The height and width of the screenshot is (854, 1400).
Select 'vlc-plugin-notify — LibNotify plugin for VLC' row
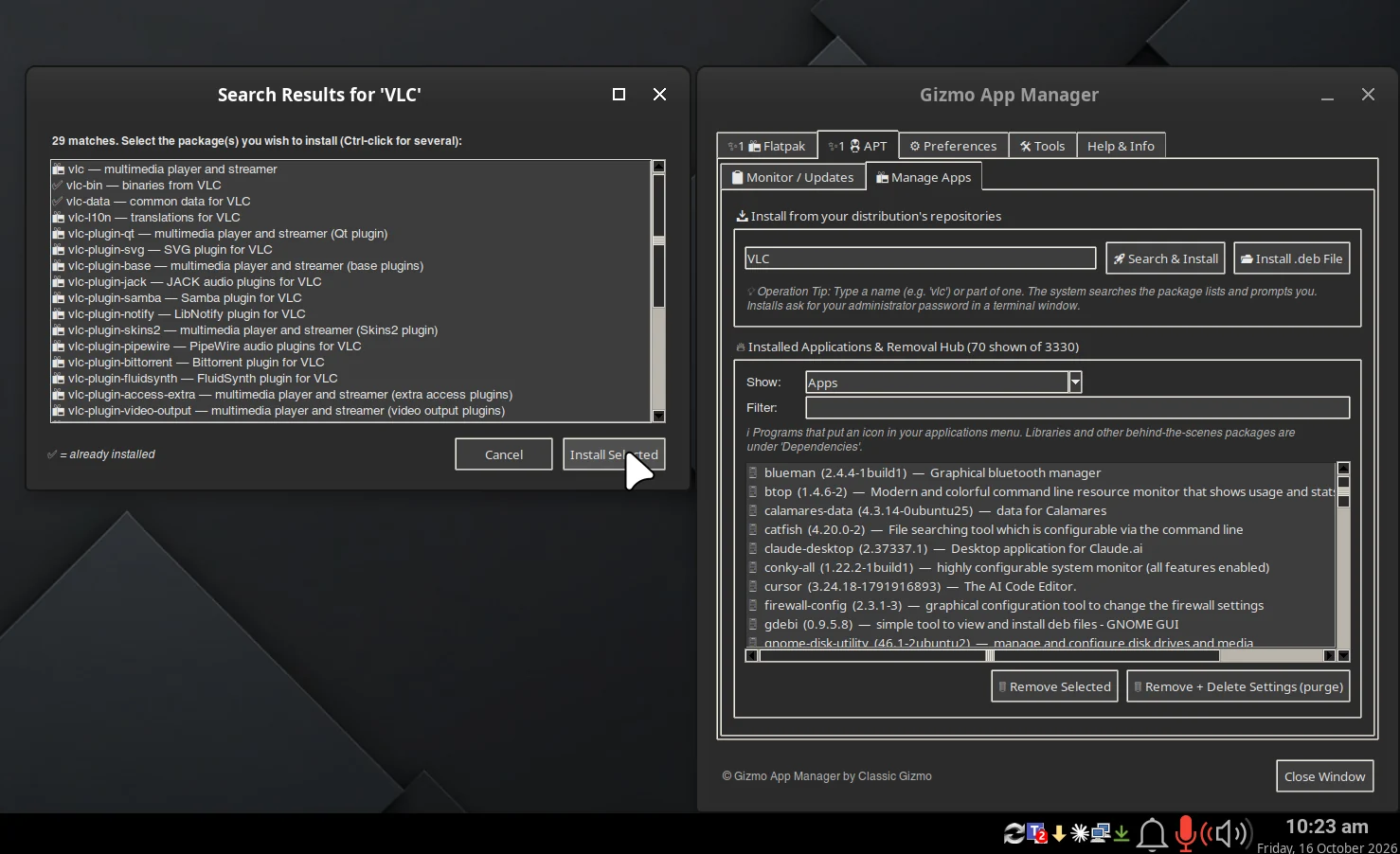tap(350, 314)
